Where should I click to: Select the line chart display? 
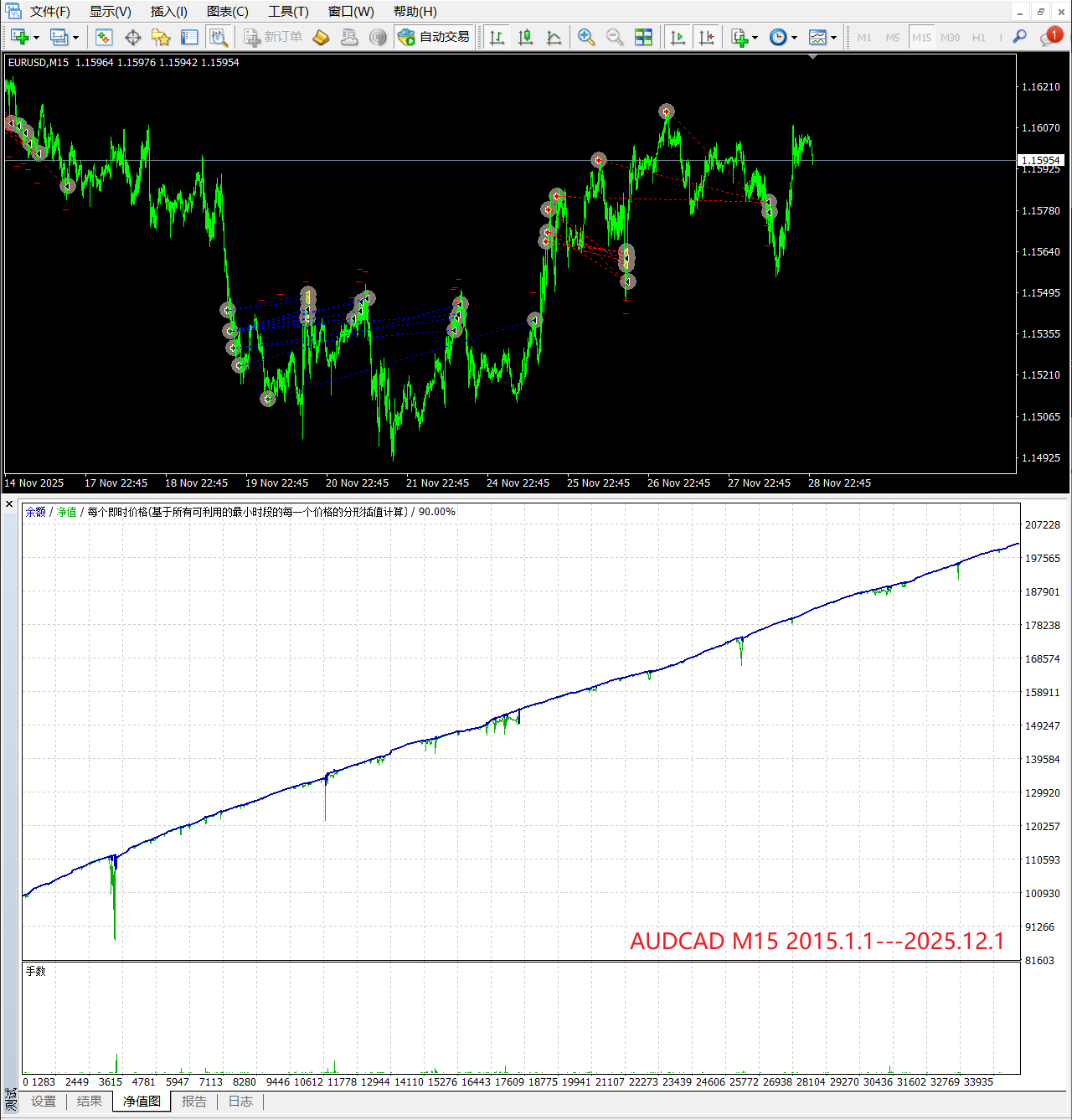pos(554,37)
